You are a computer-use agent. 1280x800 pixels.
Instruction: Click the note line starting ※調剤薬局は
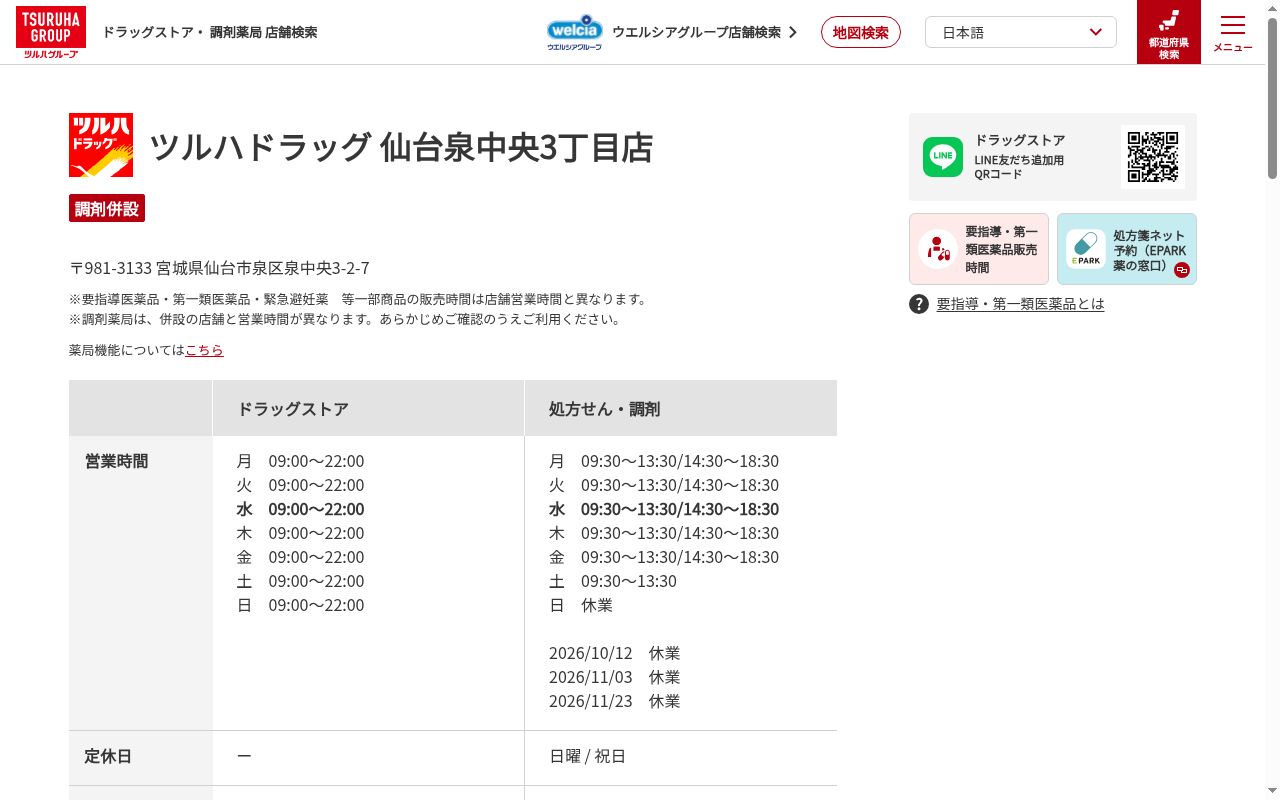[345, 320]
